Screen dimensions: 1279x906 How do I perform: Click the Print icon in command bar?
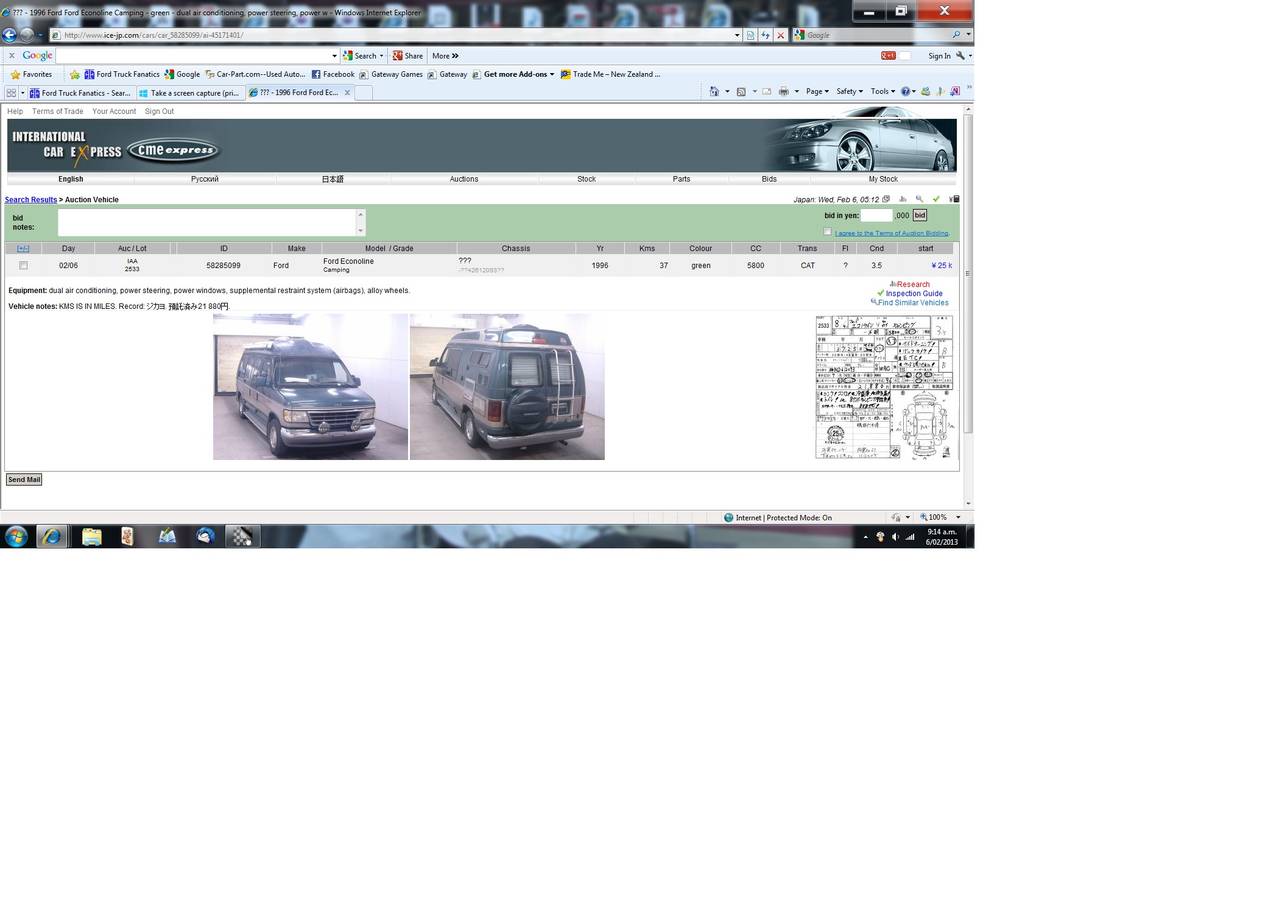point(783,91)
